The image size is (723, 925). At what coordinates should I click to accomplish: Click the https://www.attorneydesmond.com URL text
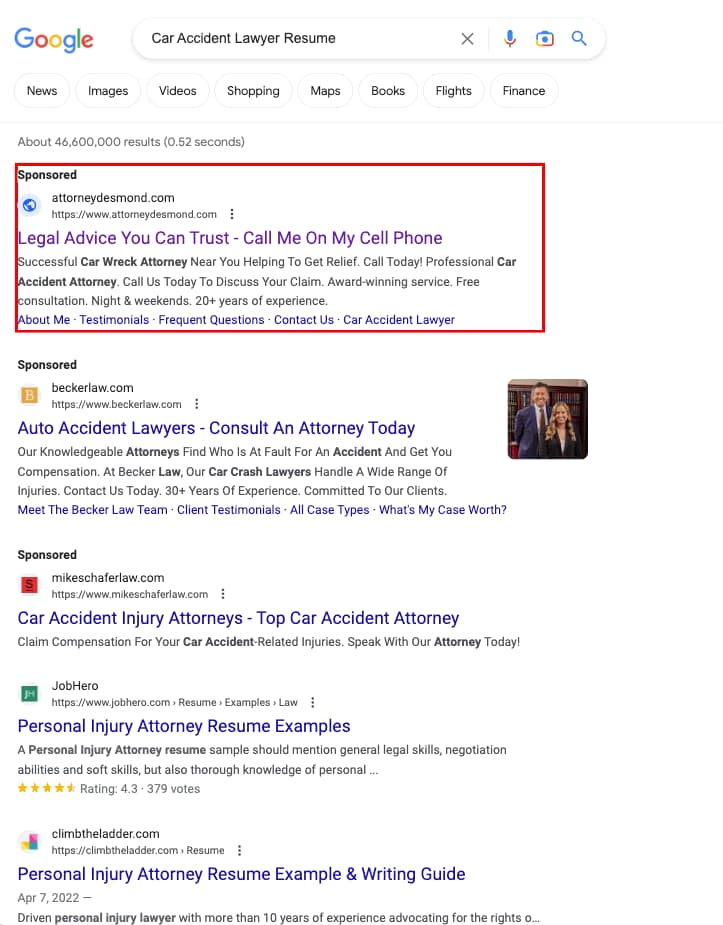click(134, 214)
